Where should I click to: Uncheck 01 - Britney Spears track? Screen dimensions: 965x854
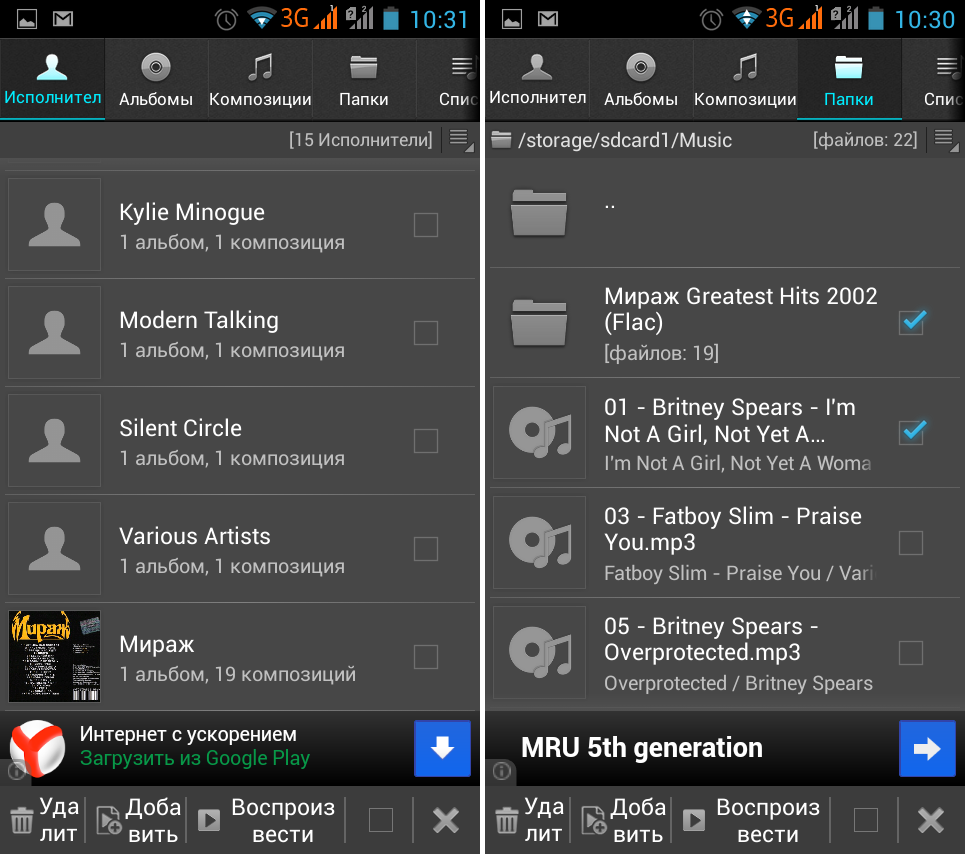911,432
